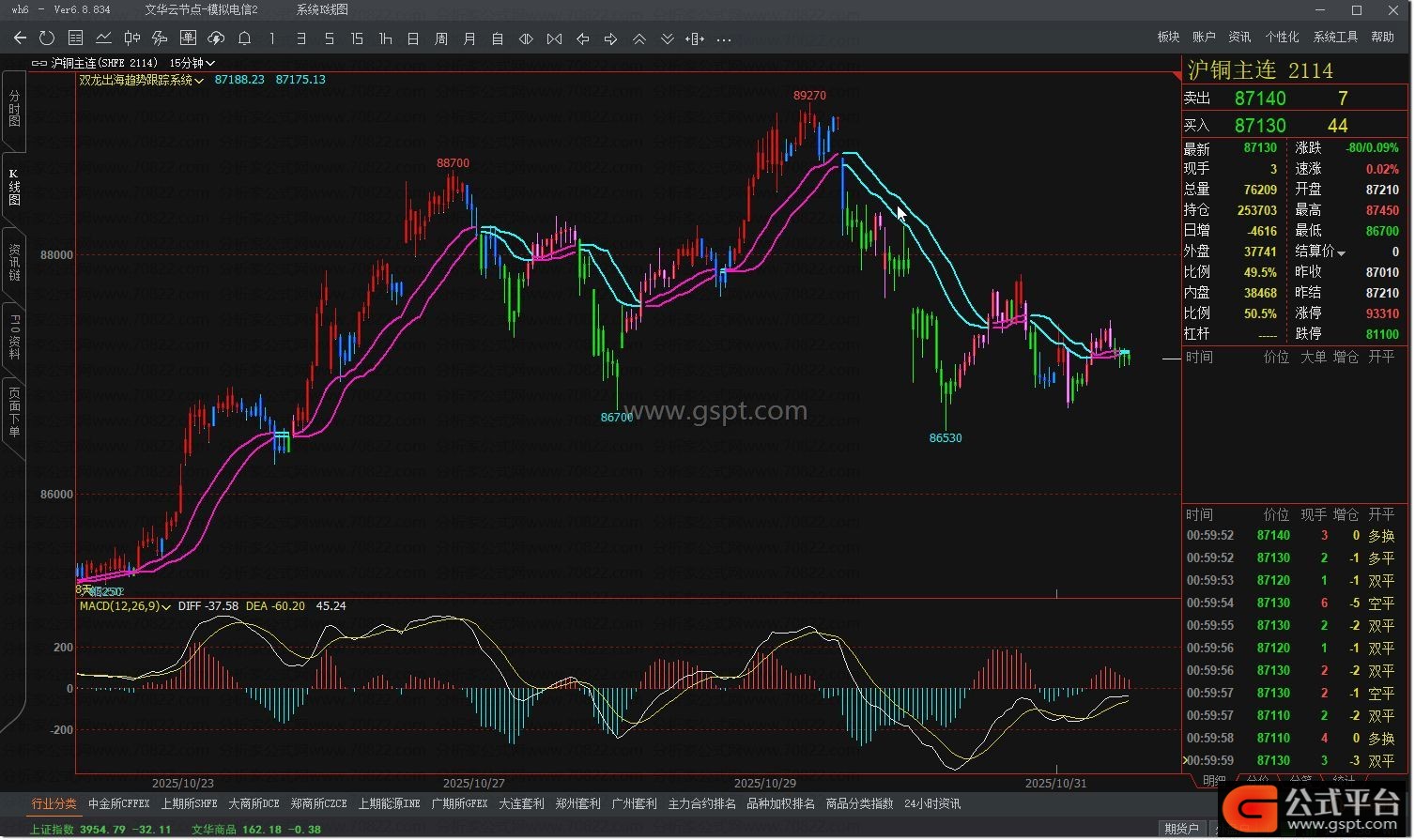Expand the 双龙出海趋势跟踪系统 indicator dropdown

point(199,81)
